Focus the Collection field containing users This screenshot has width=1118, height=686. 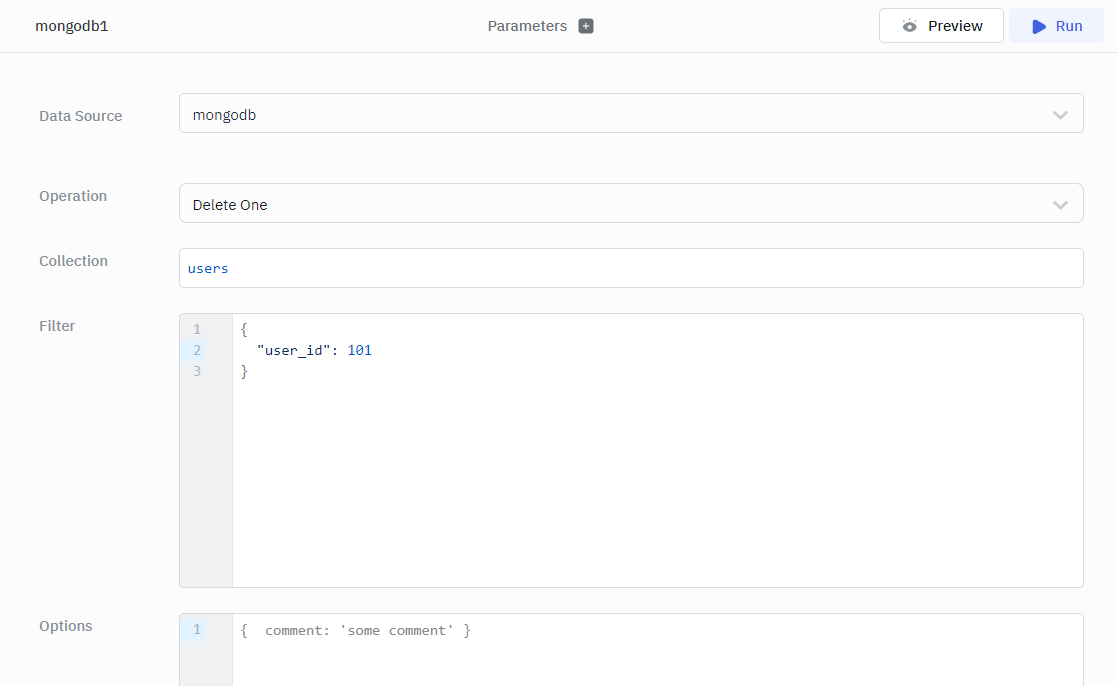[630, 268]
